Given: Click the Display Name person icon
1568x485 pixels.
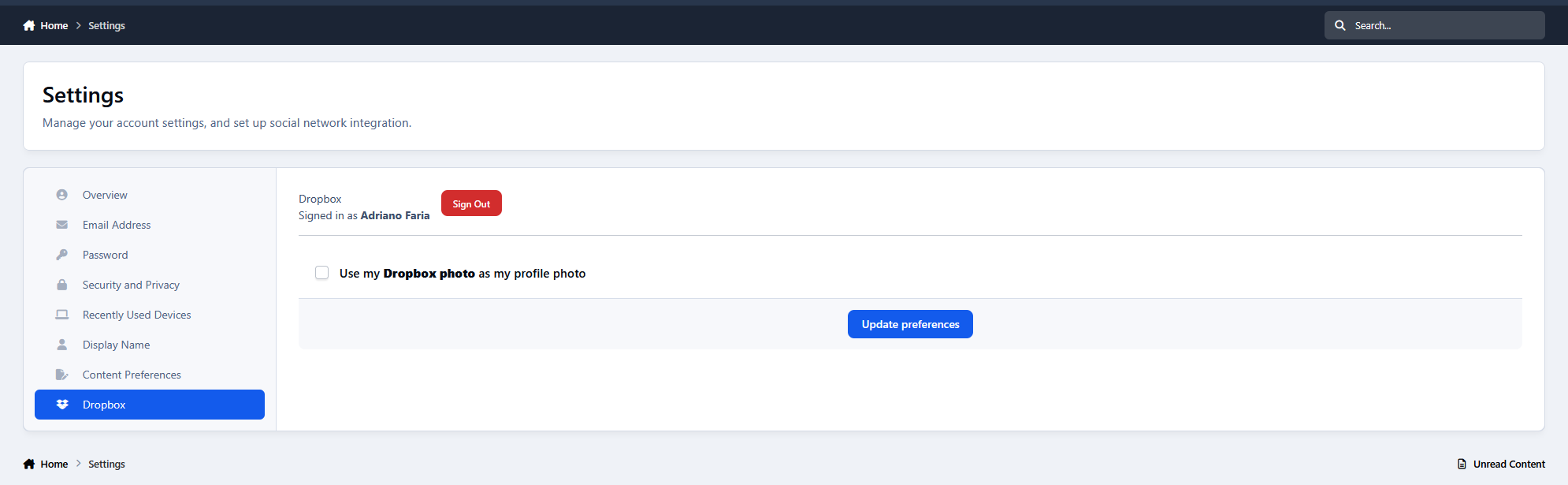Looking at the screenshot, I should [61, 345].
